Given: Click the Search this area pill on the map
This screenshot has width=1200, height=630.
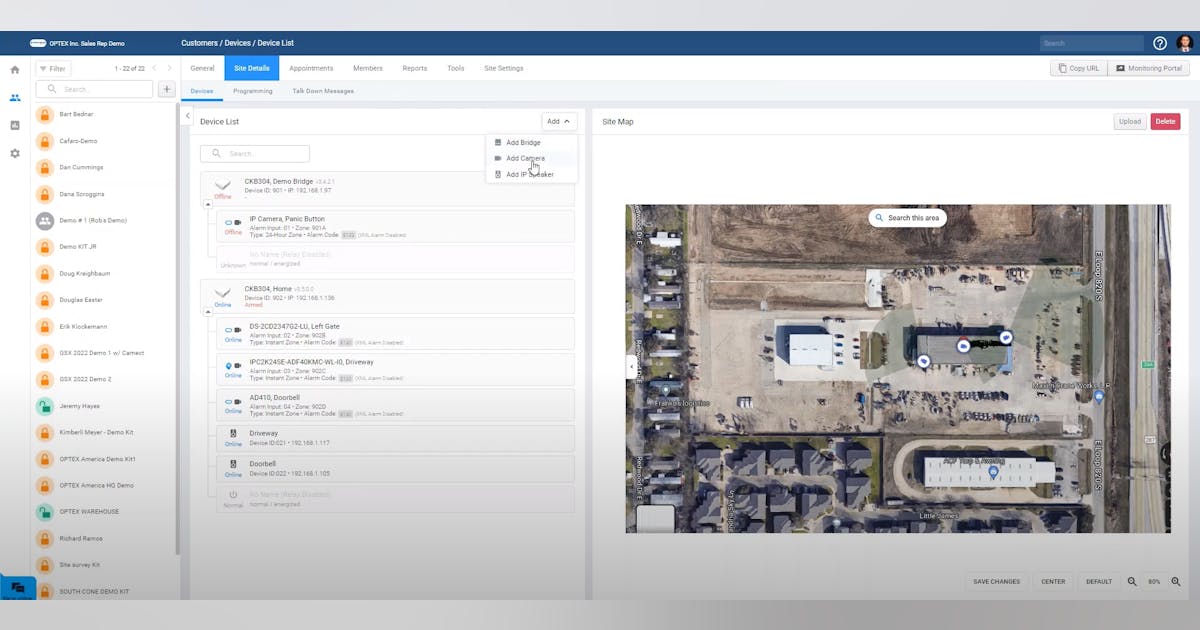Looking at the screenshot, I should tap(907, 217).
